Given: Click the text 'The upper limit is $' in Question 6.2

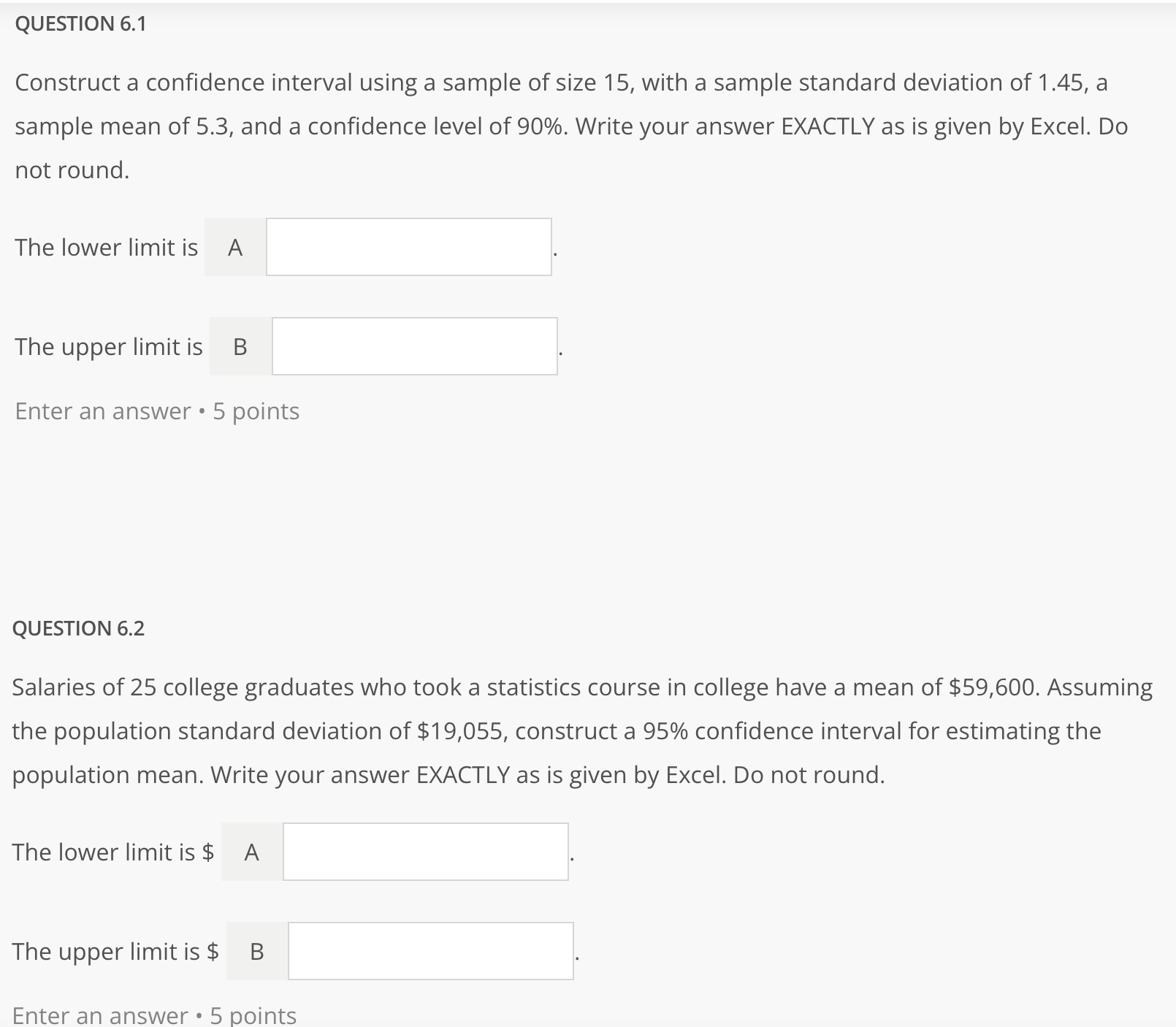Looking at the screenshot, I should point(117,951).
